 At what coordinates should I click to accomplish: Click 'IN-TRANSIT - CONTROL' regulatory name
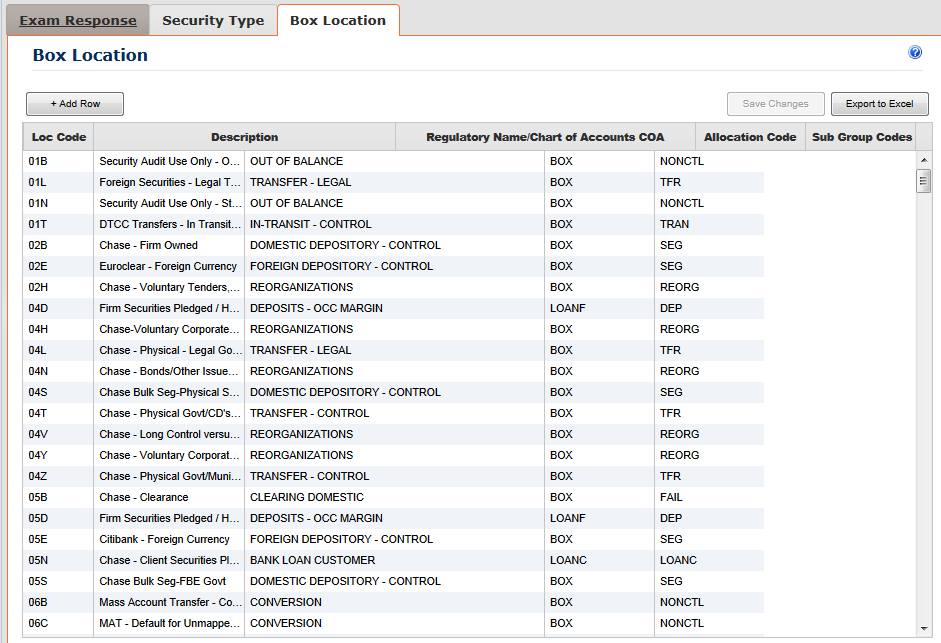(310, 225)
